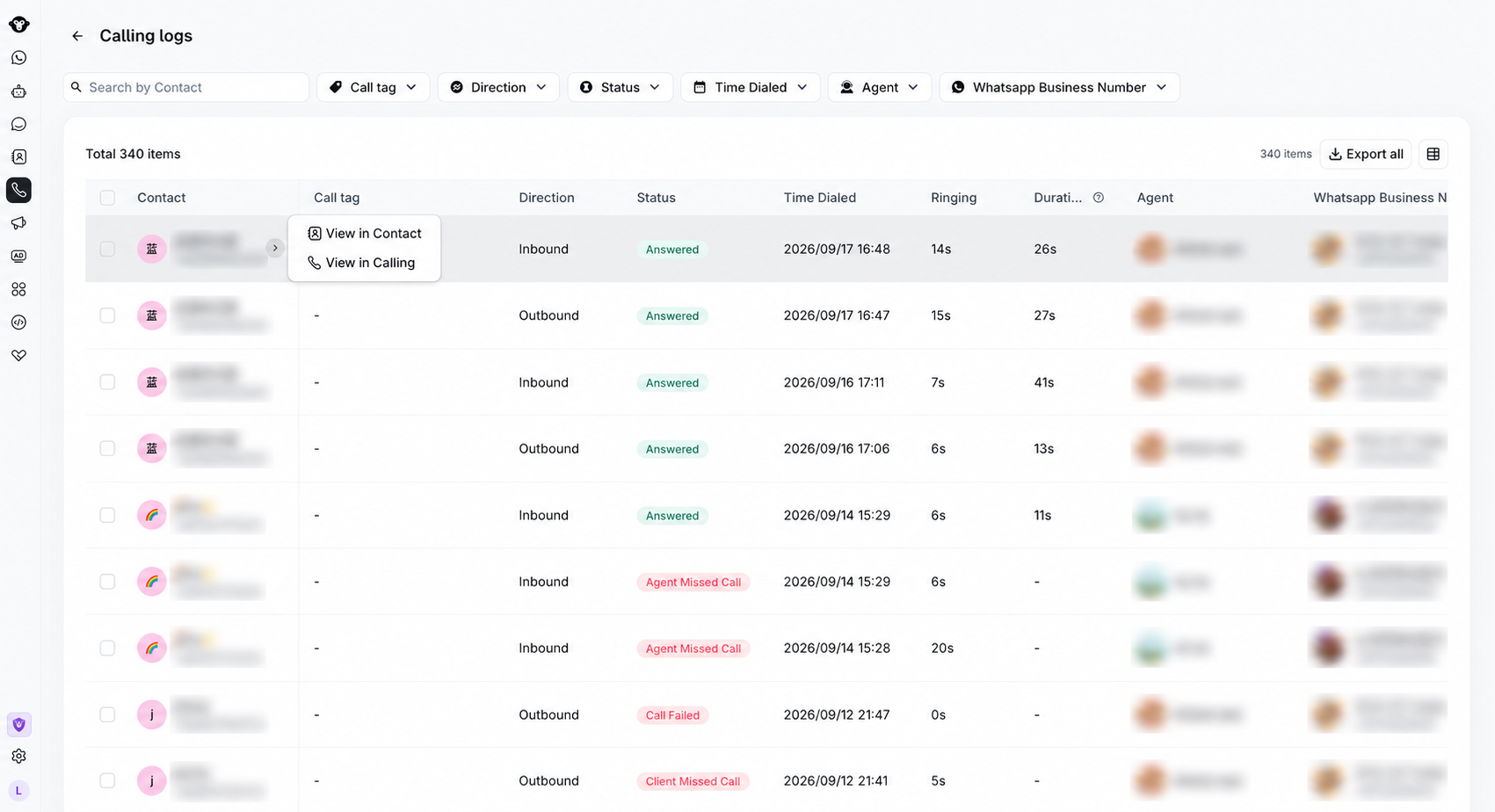The height and width of the screenshot is (812, 1495).
Task: Choose View in Contact from the popup
Action: 365,234
